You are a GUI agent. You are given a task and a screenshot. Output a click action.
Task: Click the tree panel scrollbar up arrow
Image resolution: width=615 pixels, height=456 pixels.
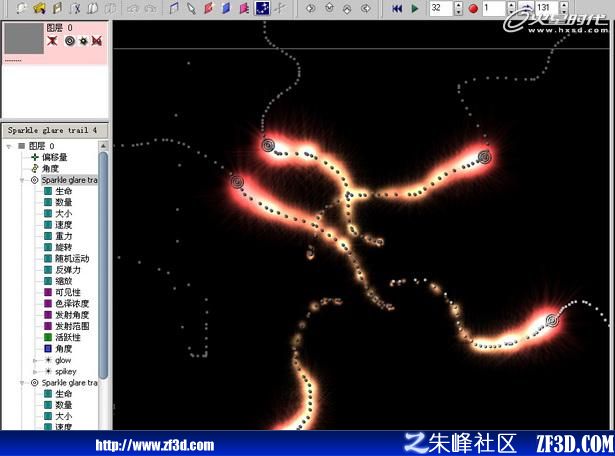coord(104,146)
